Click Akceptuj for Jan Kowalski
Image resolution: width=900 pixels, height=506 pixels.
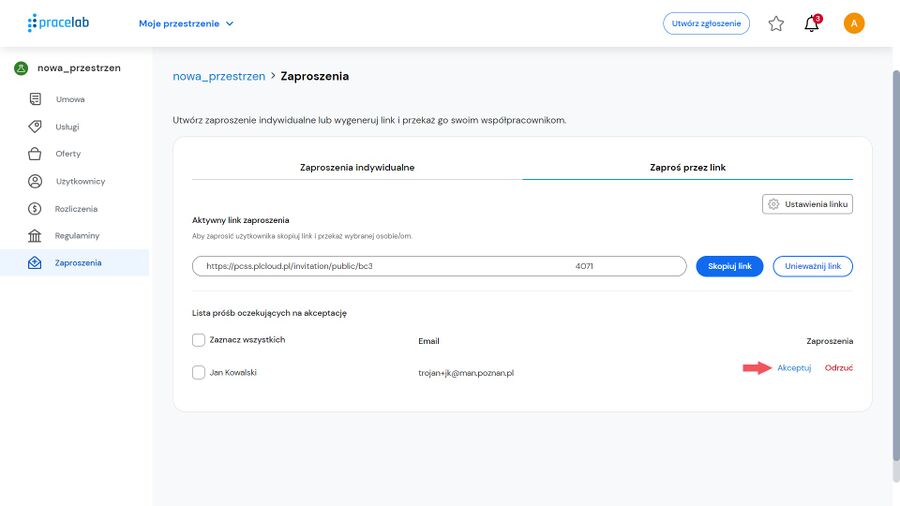794,368
